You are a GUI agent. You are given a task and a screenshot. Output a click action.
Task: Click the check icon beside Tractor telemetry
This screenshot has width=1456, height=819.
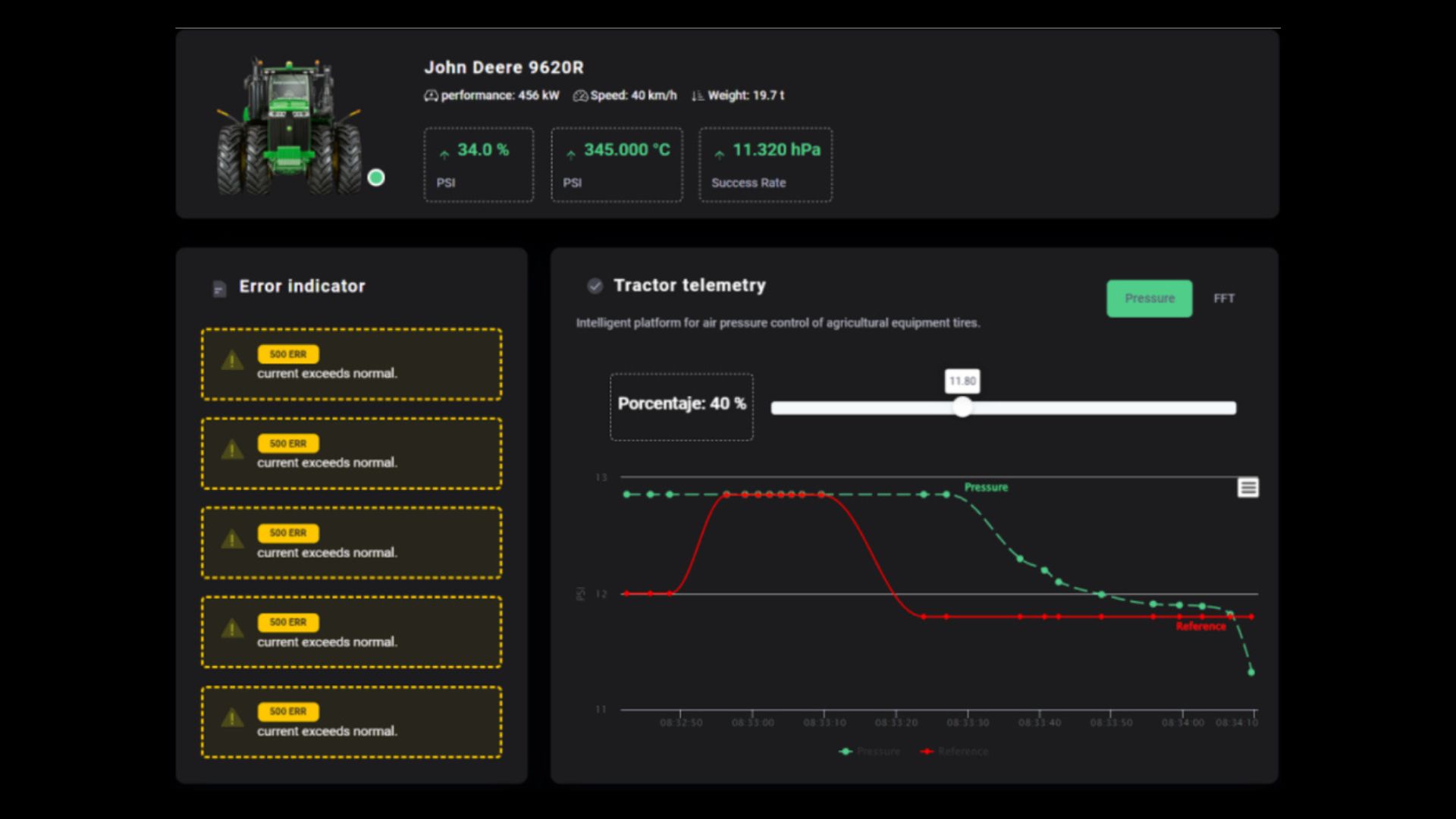[x=595, y=286]
